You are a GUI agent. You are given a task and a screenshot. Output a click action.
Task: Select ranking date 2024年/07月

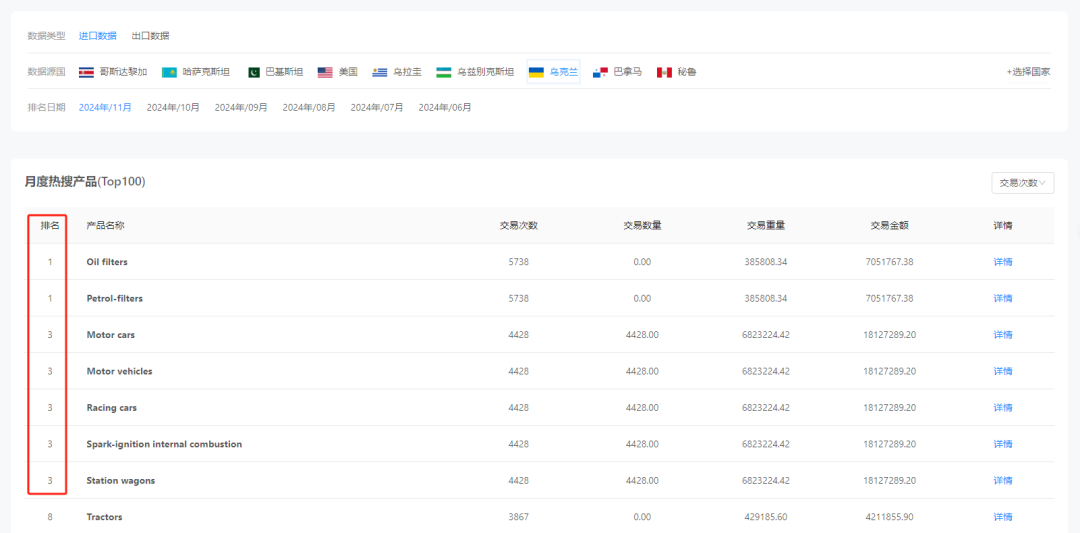coord(377,107)
